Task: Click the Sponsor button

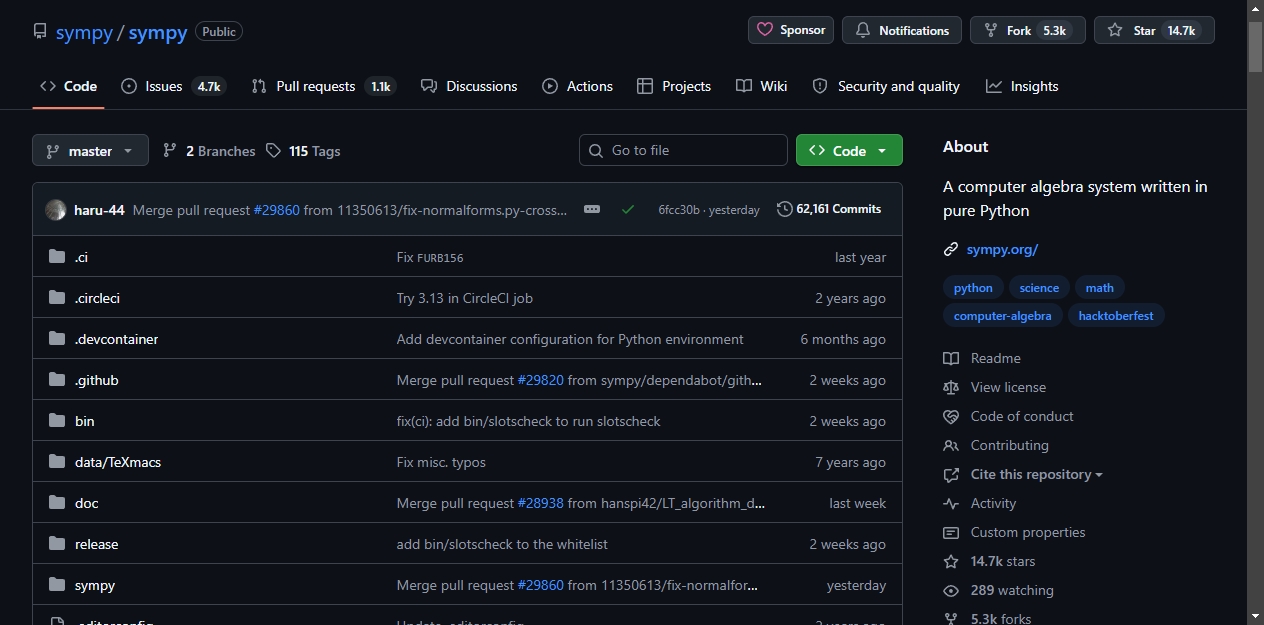Action: tap(791, 30)
